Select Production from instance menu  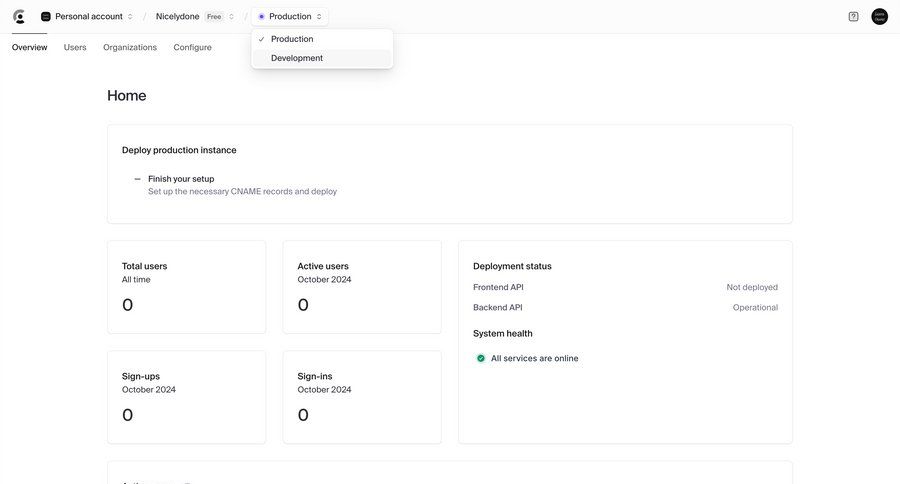(x=322, y=39)
